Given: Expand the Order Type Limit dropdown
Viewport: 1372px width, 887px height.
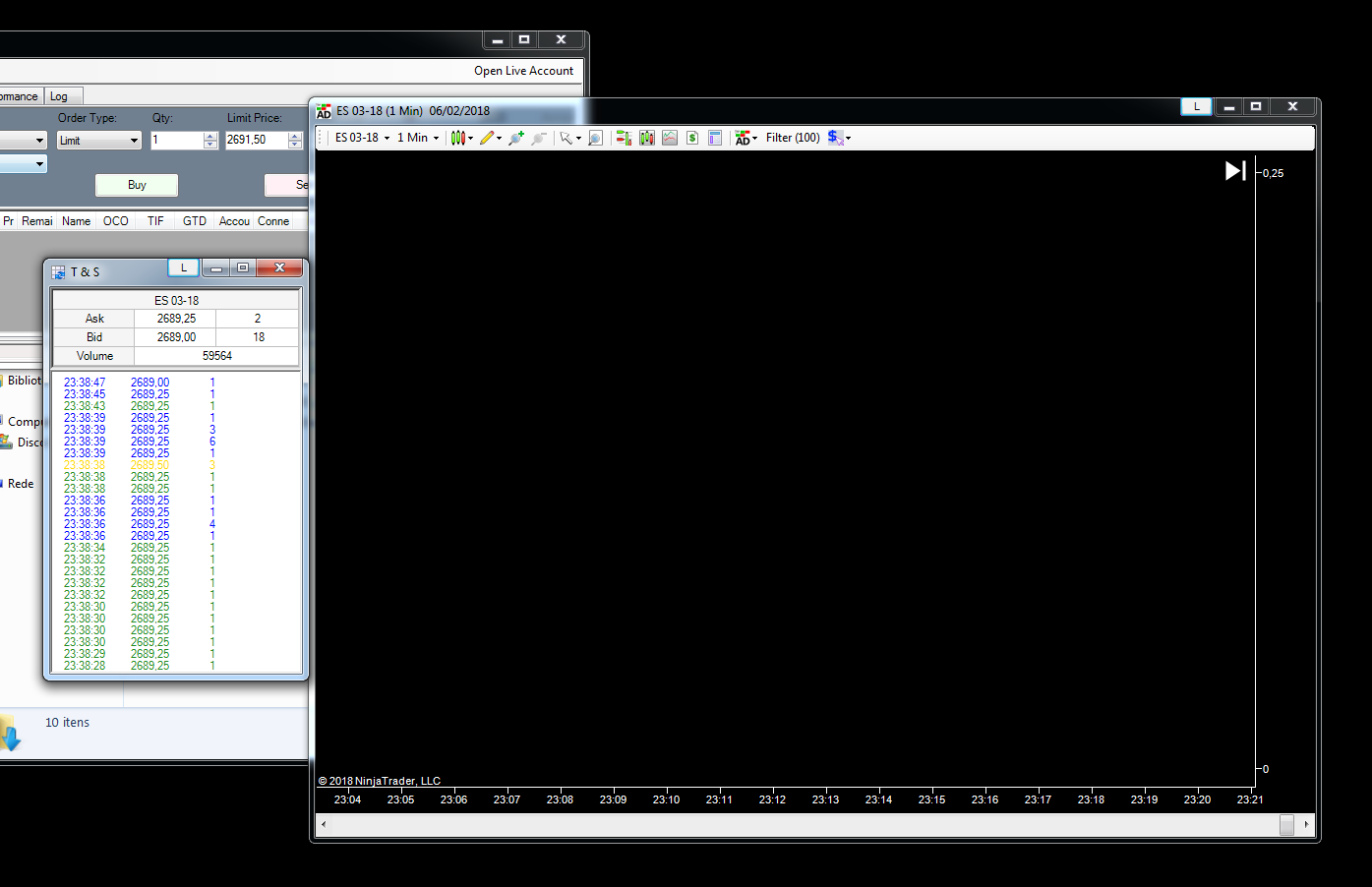Looking at the screenshot, I should point(99,141).
